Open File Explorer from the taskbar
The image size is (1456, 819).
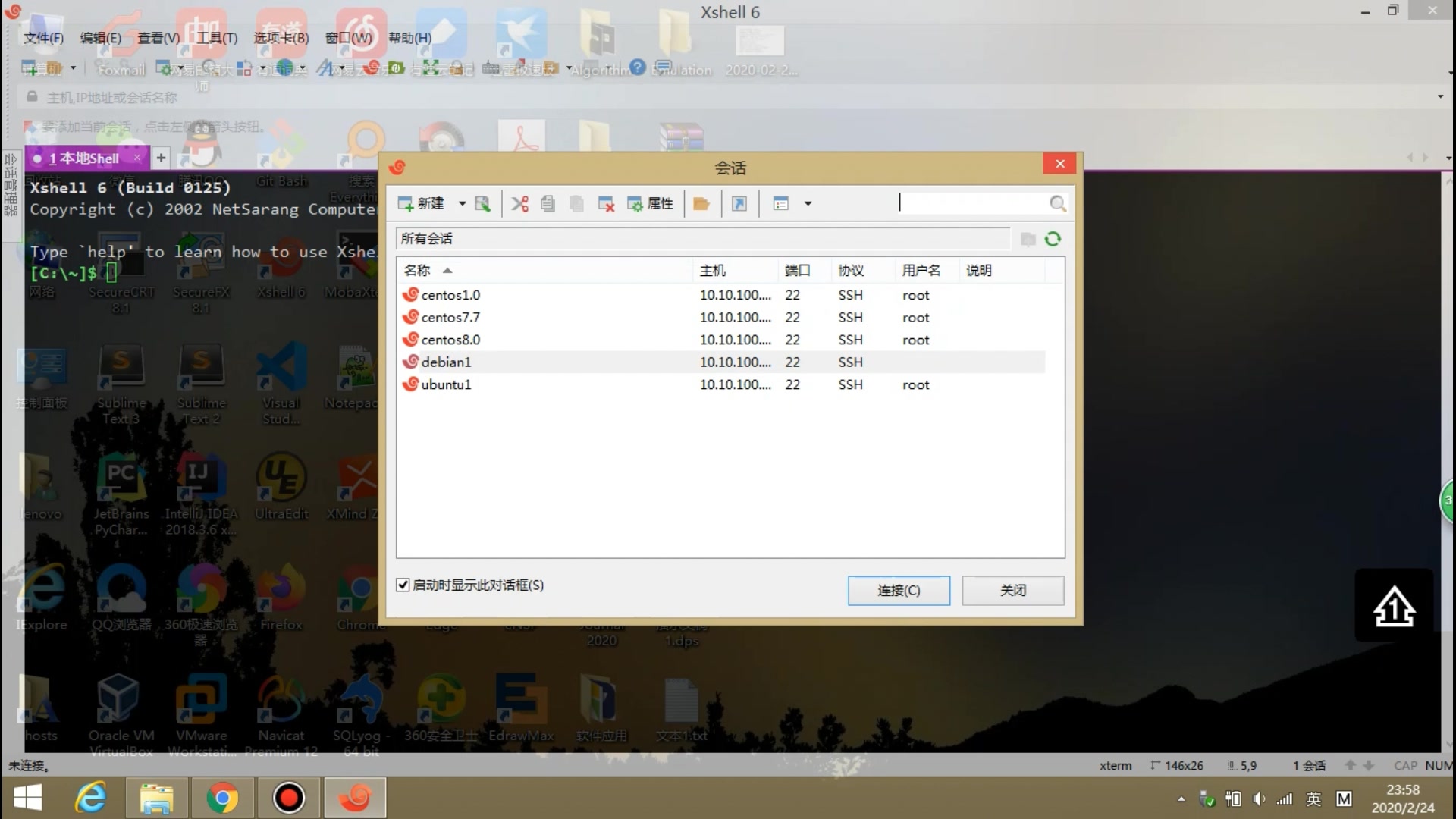pyautogui.click(x=156, y=798)
